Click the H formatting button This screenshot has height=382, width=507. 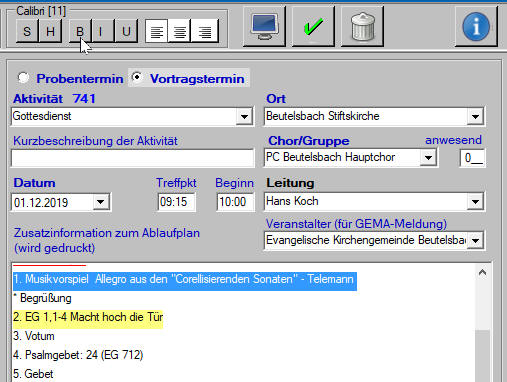click(x=50, y=31)
